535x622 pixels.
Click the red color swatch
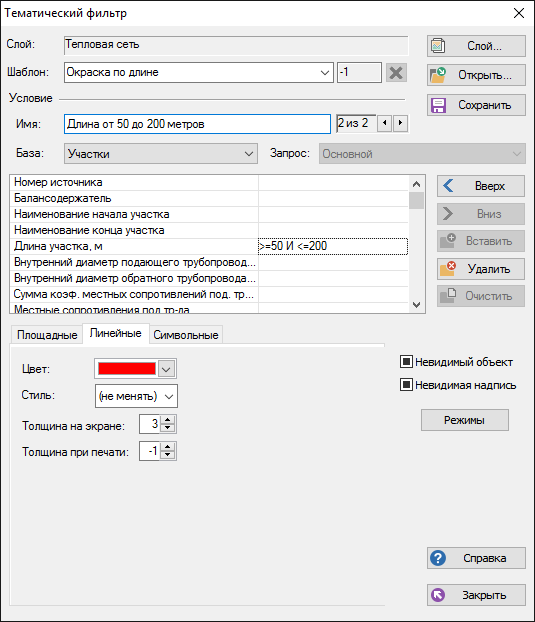tap(127, 369)
